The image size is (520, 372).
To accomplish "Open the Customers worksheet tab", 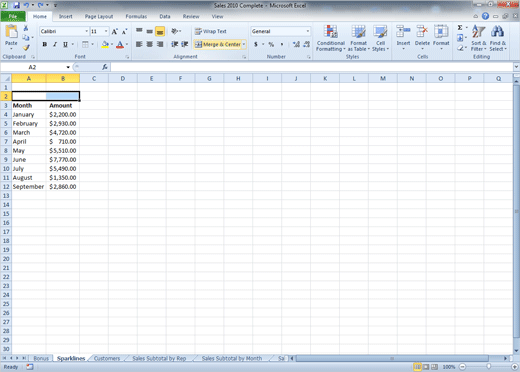I will [x=107, y=358].
